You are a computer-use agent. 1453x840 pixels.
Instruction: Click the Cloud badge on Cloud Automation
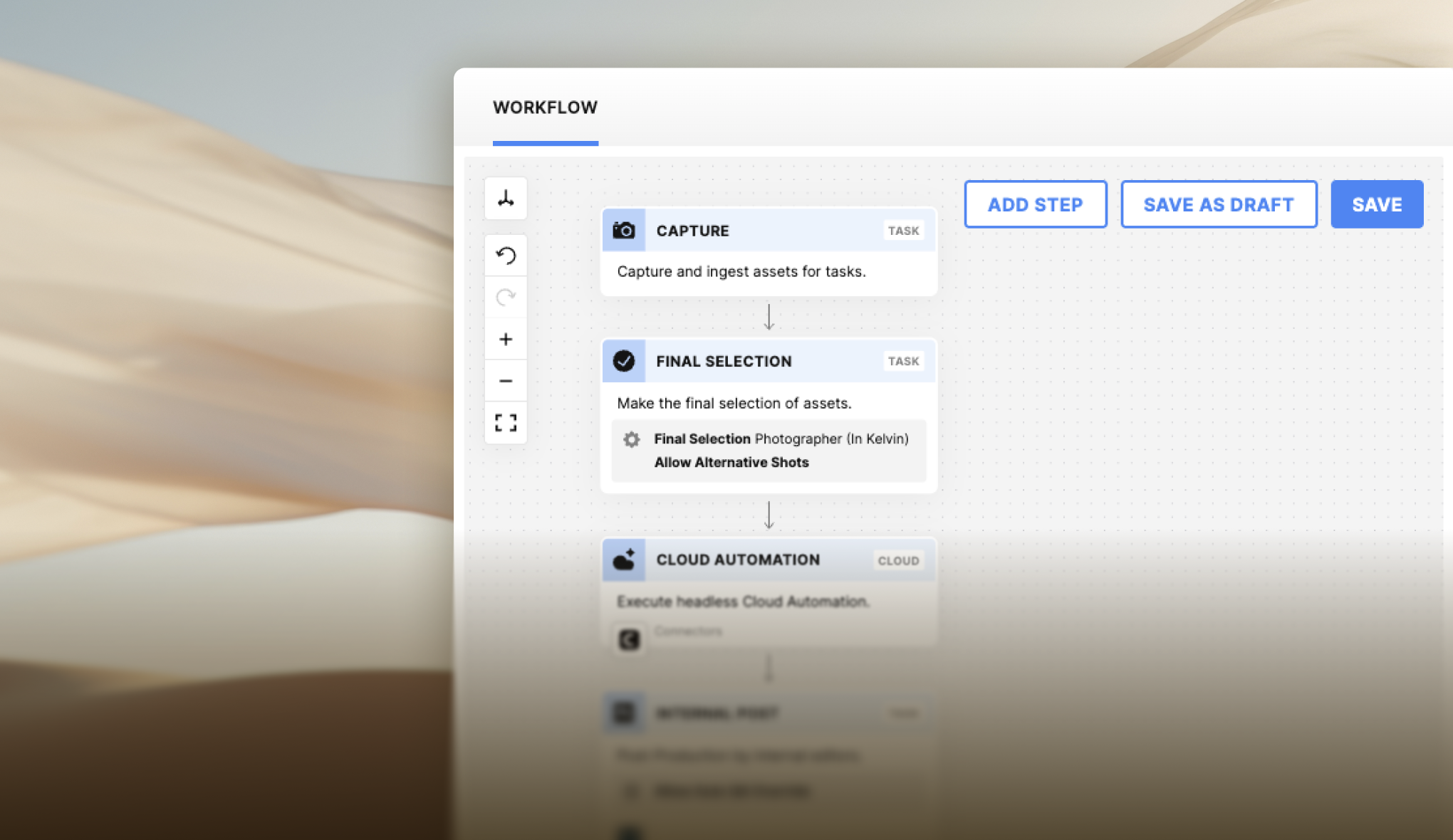click(x=898, y=560)
